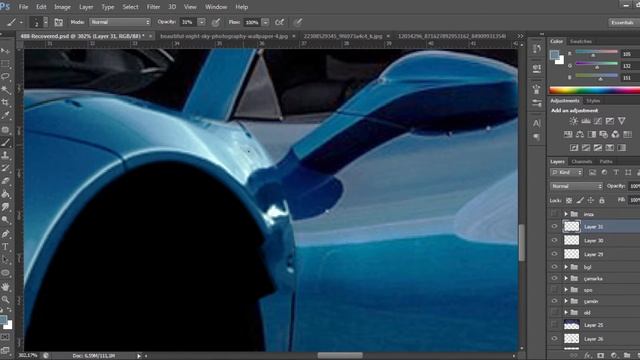This screenshot has width=640, height=360.
Task: Hide Layer 29 with its eye icon
Action: pyautogui.click(x=554, y=254)
